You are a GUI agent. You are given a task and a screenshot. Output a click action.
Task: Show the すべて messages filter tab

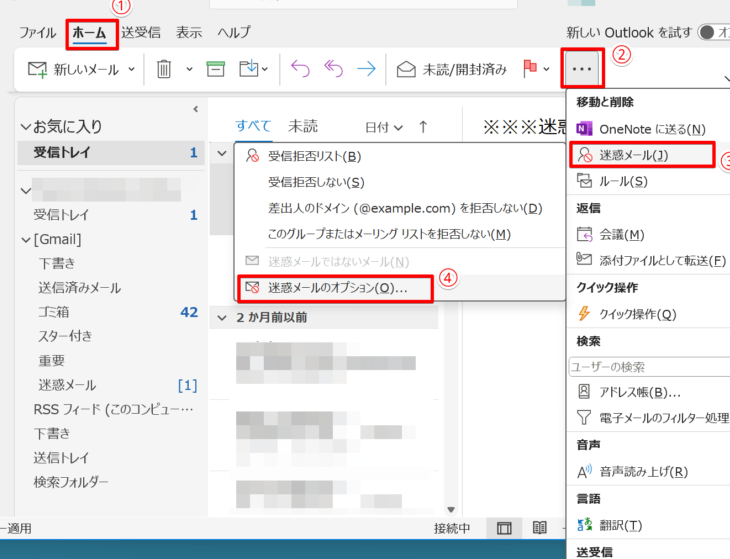(x=253, y=126)
